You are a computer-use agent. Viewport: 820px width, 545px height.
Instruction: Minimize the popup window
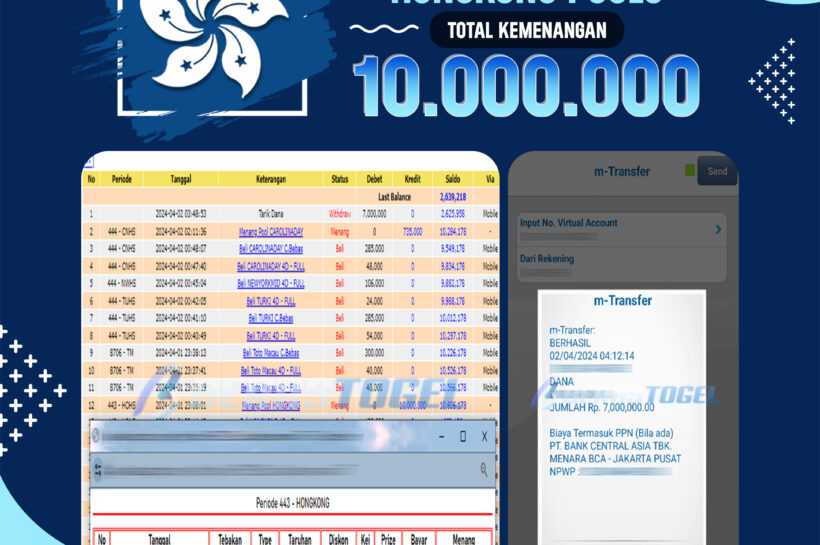point(440,437)
